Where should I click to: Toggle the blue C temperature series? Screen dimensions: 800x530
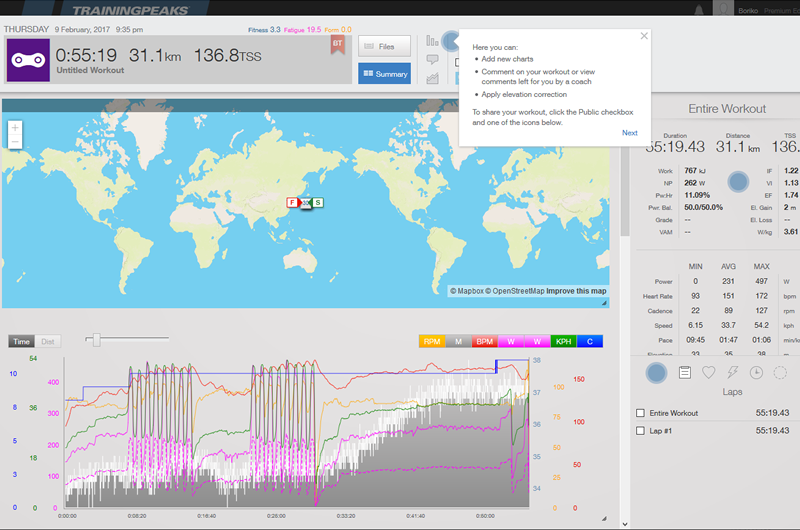coord(590,341)
